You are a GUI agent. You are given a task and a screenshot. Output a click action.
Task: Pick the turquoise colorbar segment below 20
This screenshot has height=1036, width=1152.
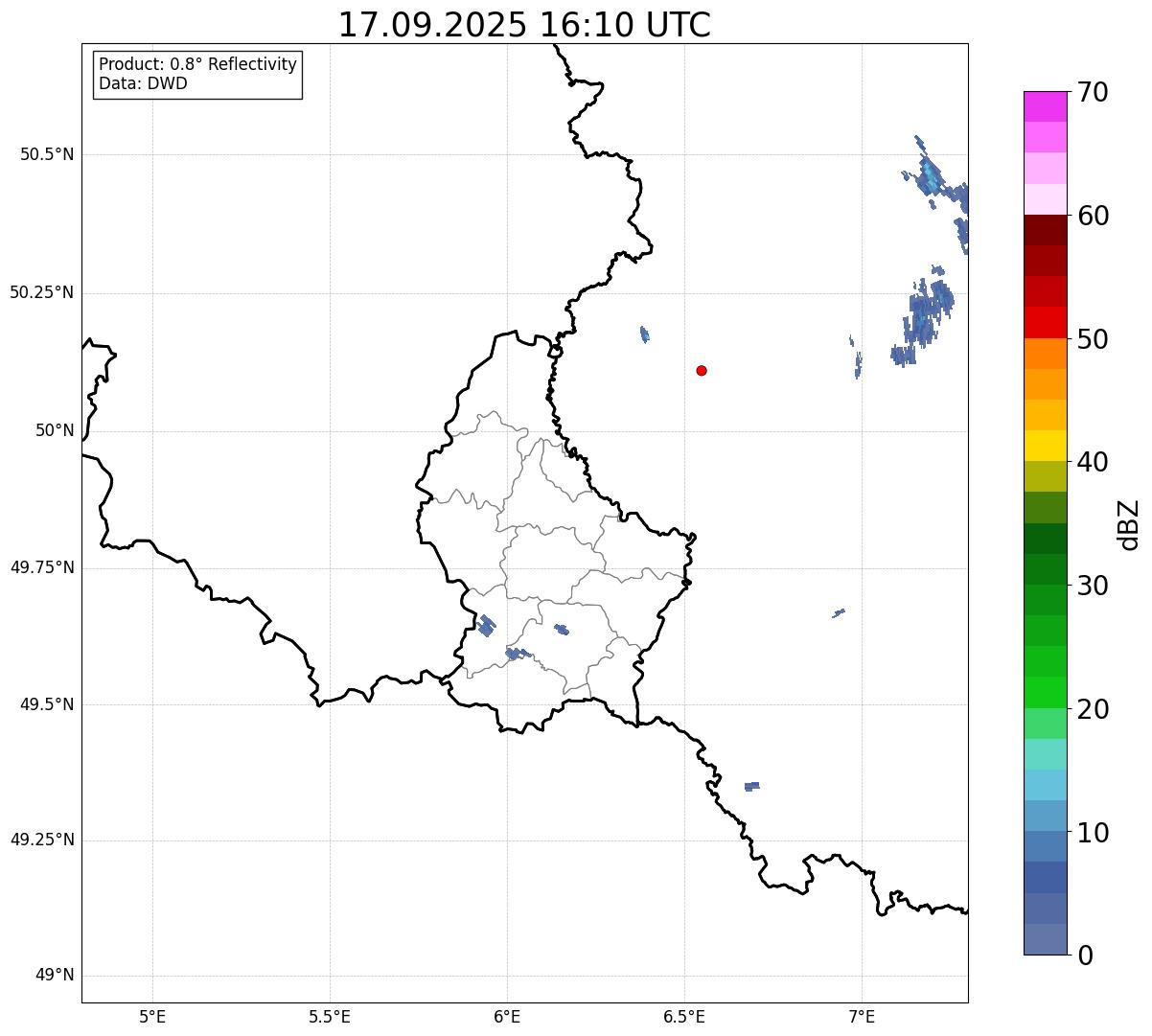tap(1045, 754)
